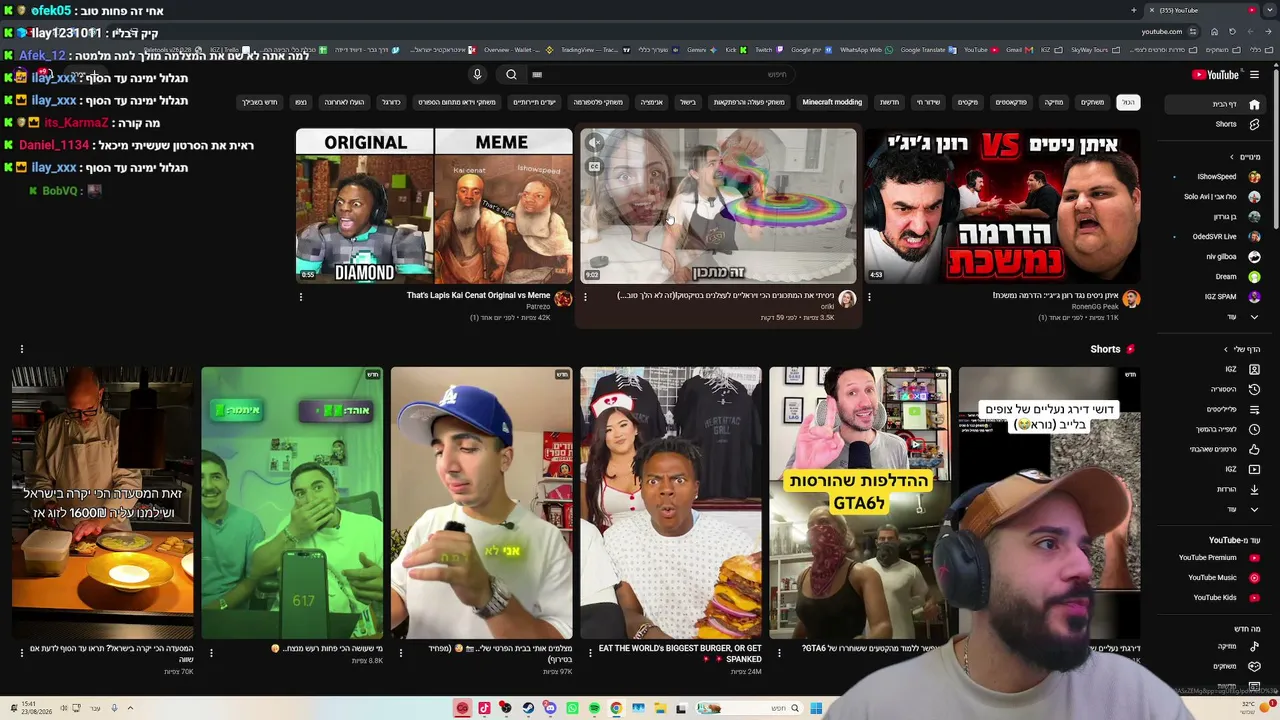Open TikTok from the taskbar
Viewport: 1280px width, 720px height.
click(x=484, y=708)
